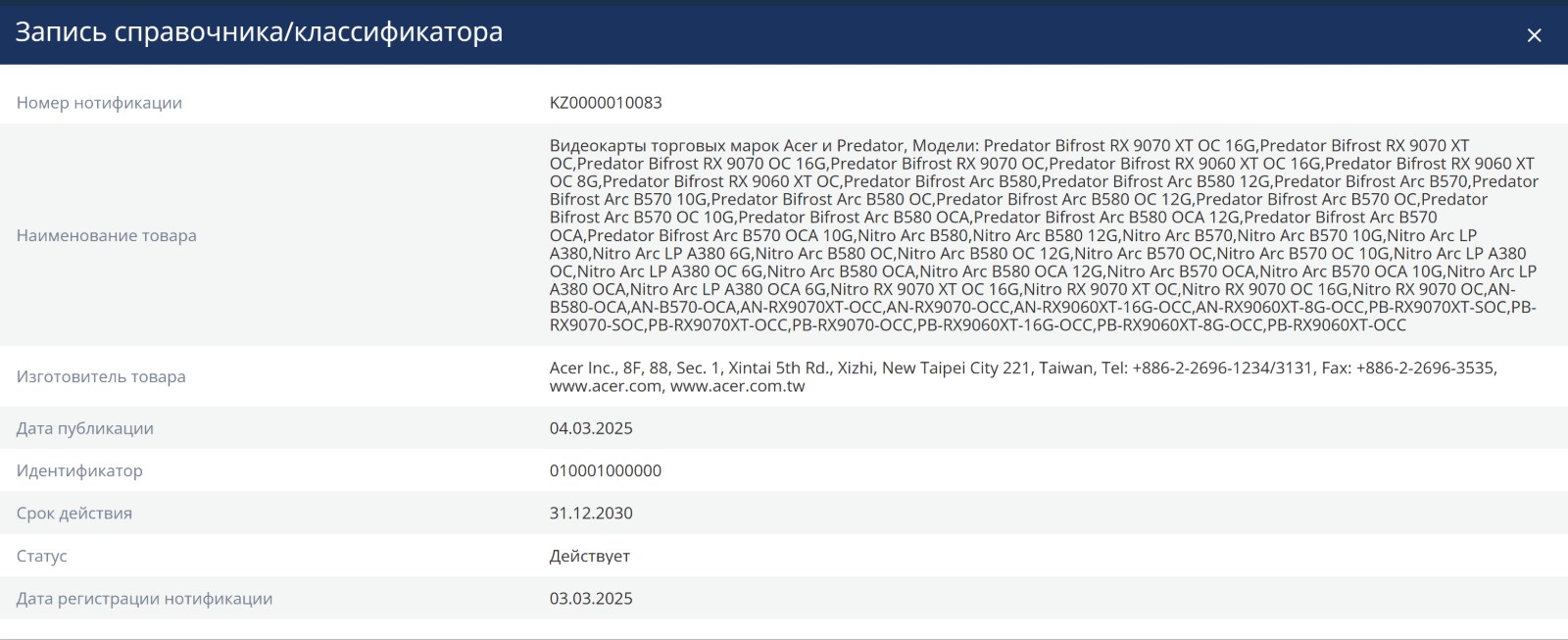Screen dimensions: 1568x640
Task: Select the 'Дата публикации' label
Action: click(85, 428)
